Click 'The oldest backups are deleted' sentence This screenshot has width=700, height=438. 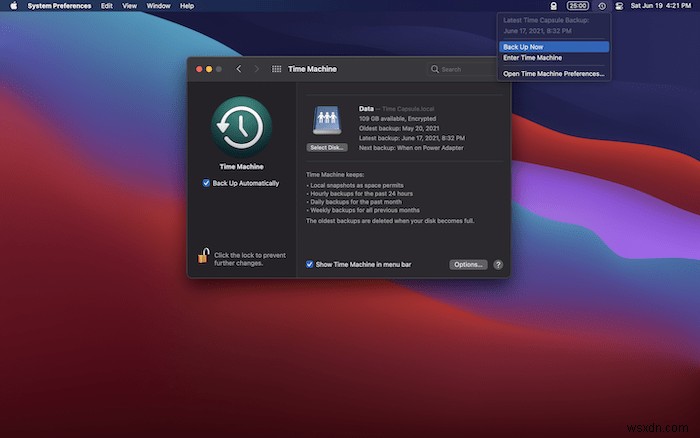390,221
